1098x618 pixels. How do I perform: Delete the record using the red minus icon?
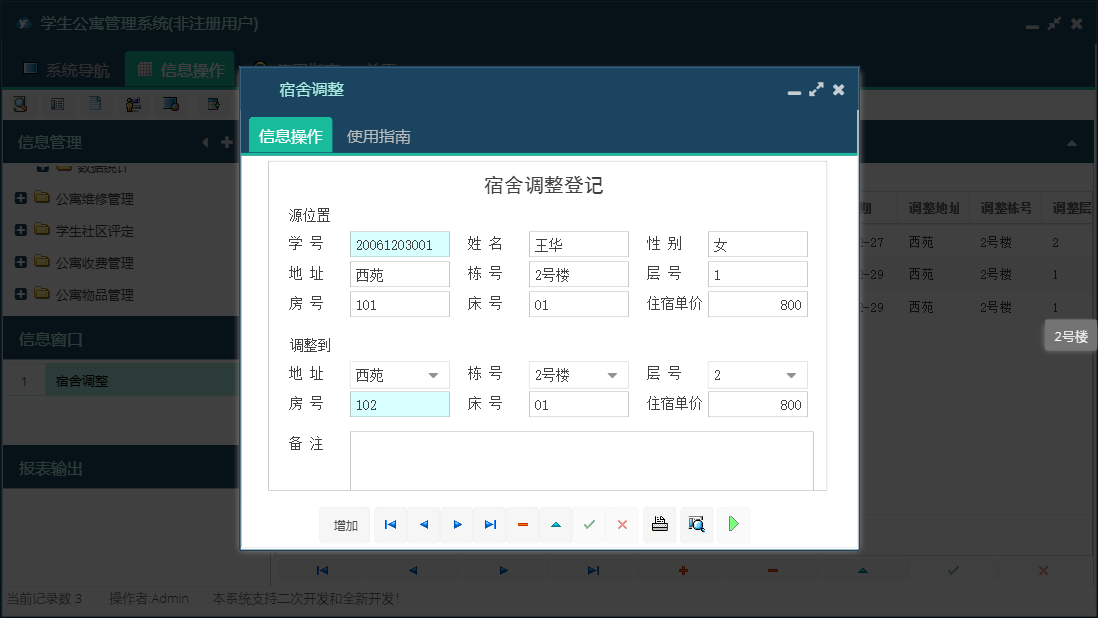[x=522, y=524]
